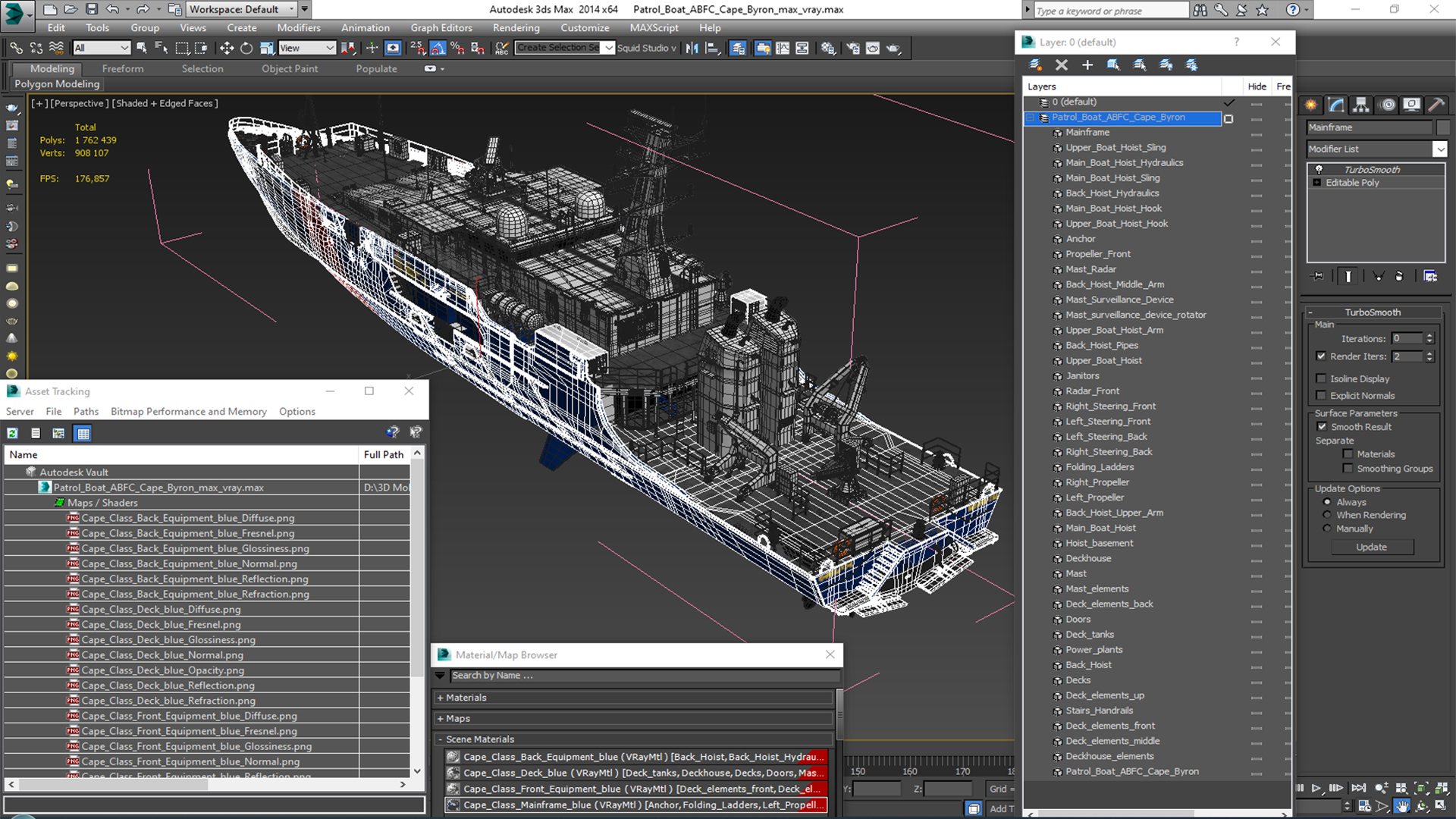Select the When Rendering radio option
Image resolution: width=1456 pixels, height=819 pixels.
(x=1327, y=515)
